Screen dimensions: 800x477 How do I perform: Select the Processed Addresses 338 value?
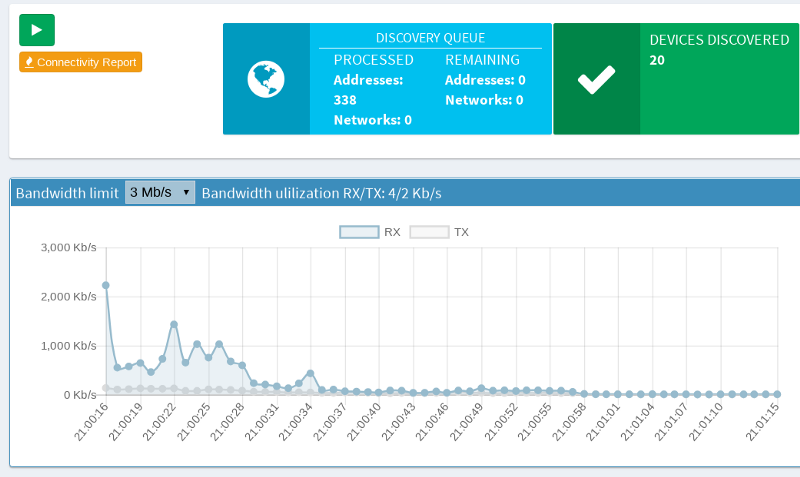pos(346,100)
